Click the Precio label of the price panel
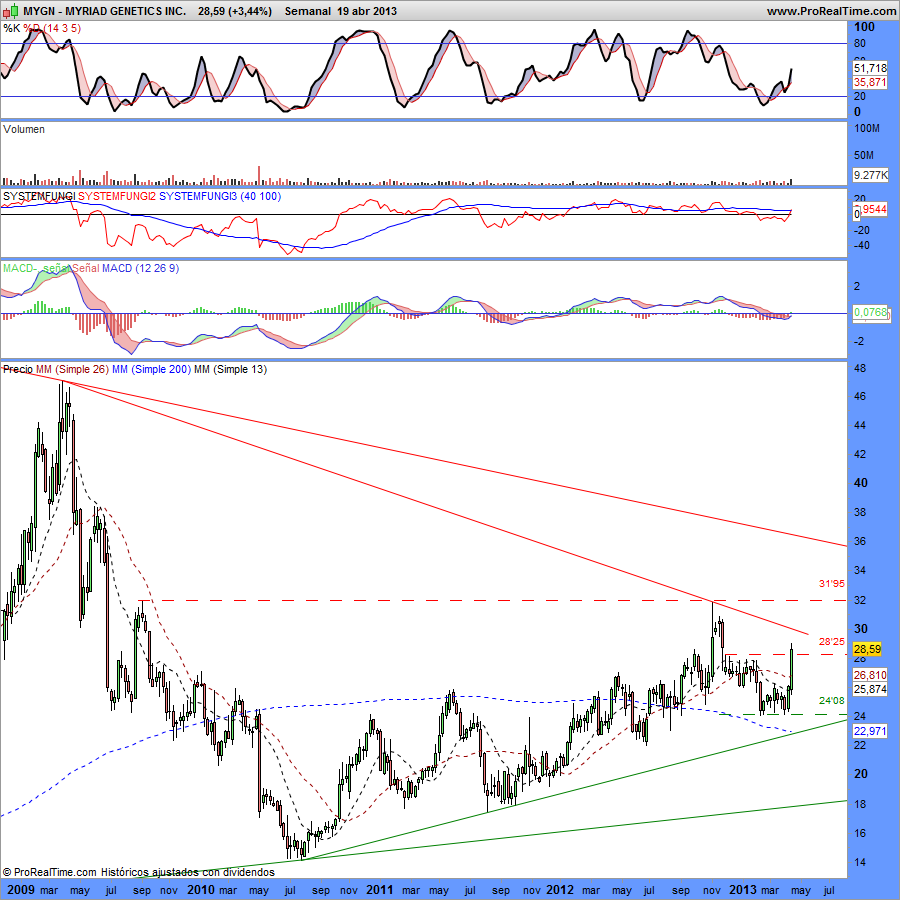Viewport: 900px width, 900px height. pos(18,369)
